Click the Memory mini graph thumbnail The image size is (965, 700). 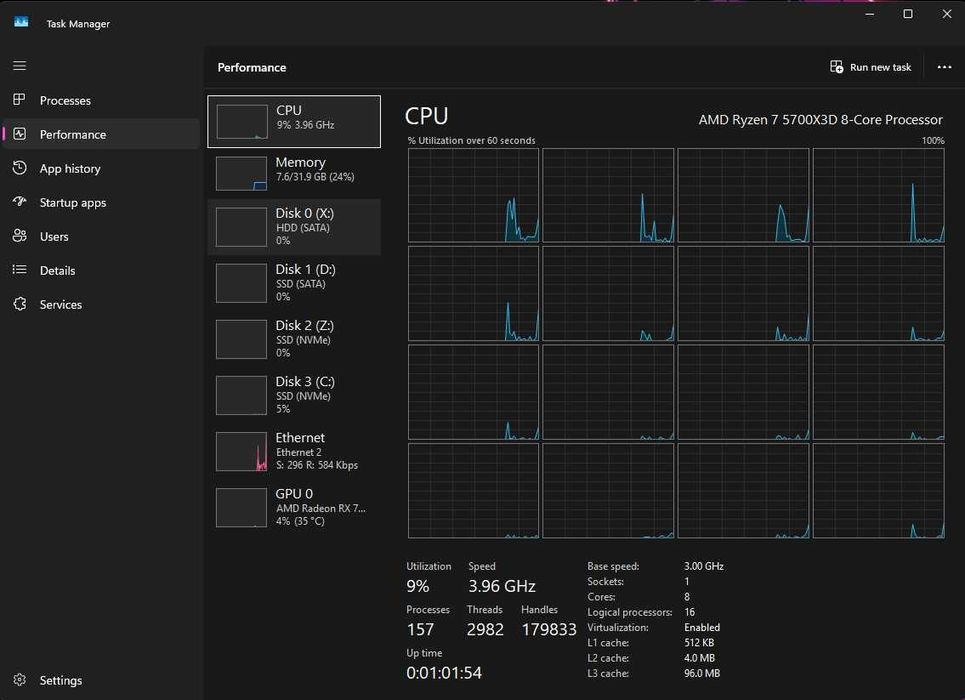pyautogui.click(x=241, y=173)
